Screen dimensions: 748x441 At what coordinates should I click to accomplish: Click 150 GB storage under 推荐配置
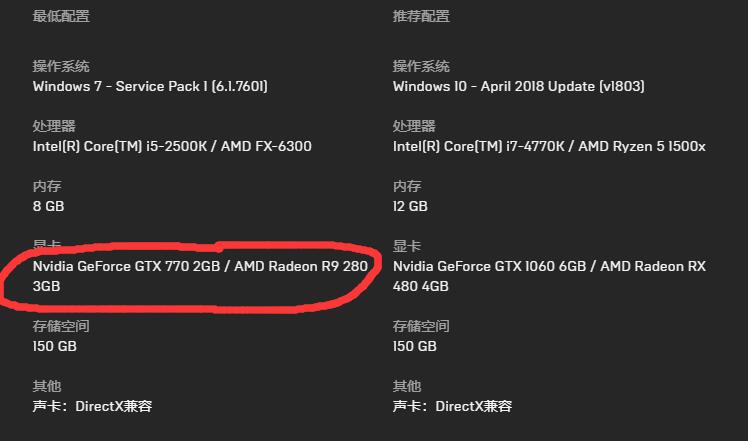(x=415, y=346)
